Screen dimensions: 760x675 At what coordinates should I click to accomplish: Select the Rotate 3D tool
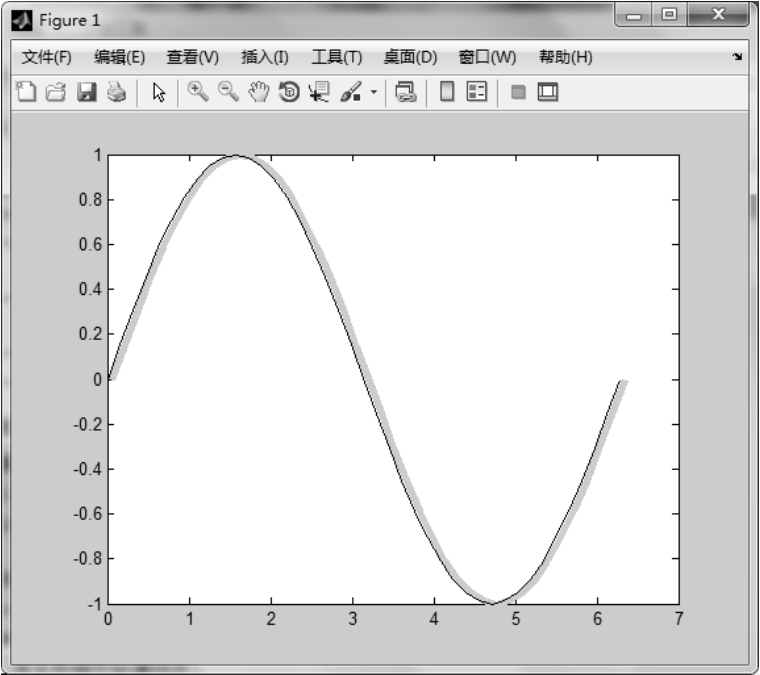(x=289, y=93)
